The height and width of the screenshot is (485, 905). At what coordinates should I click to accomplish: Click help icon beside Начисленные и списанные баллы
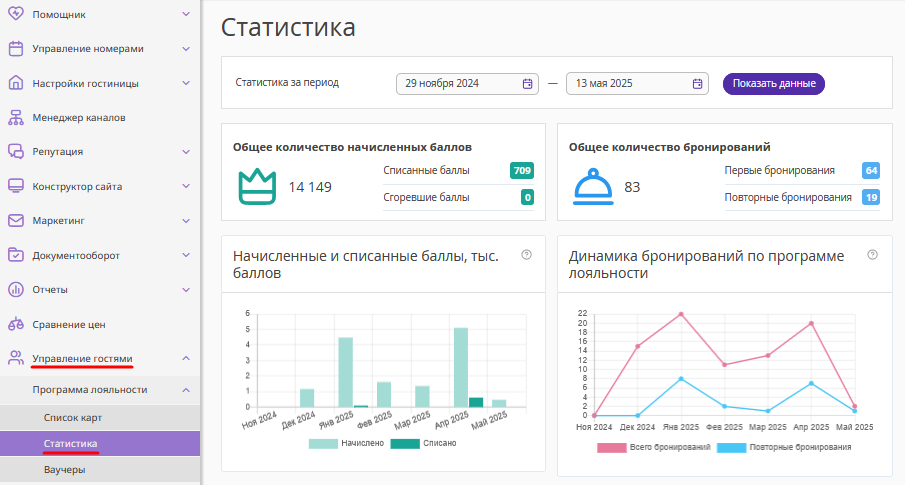(x=526, y=255)
